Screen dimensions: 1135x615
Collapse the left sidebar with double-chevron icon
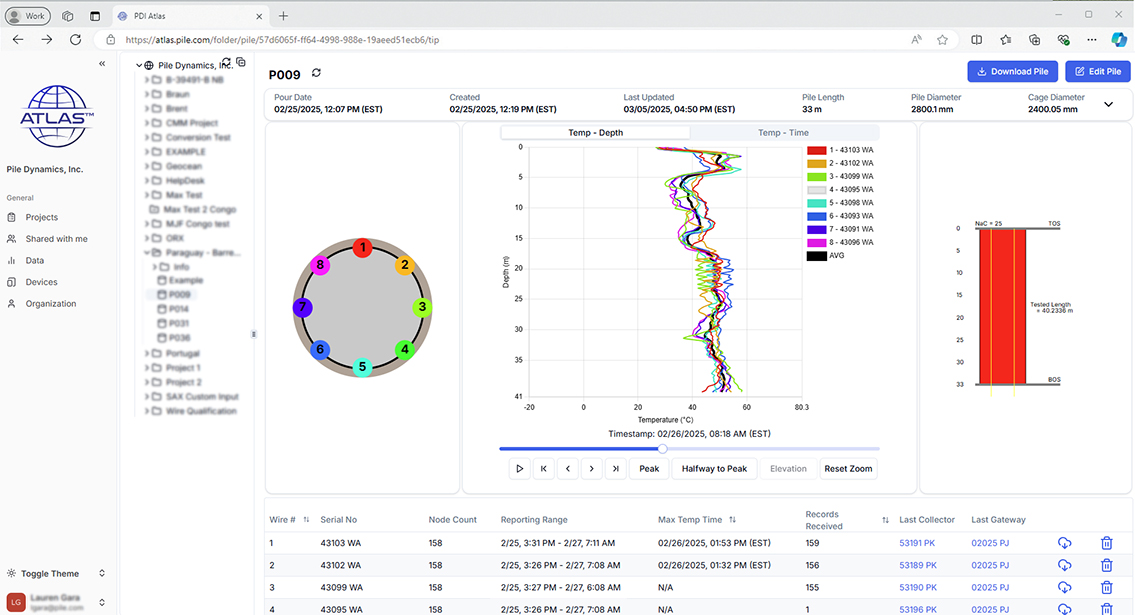pos(102,64)
